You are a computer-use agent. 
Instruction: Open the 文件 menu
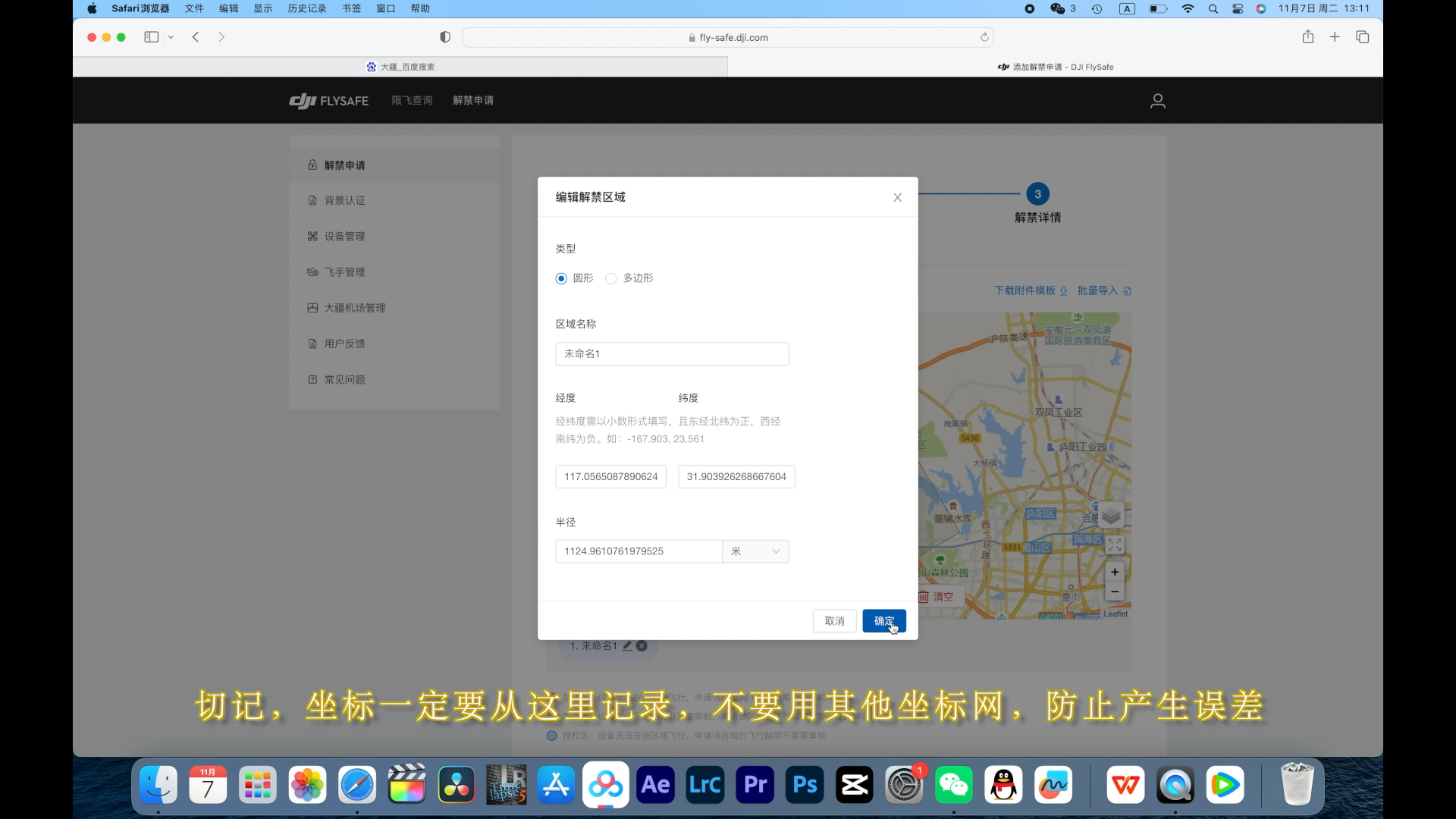pos(194,8)
